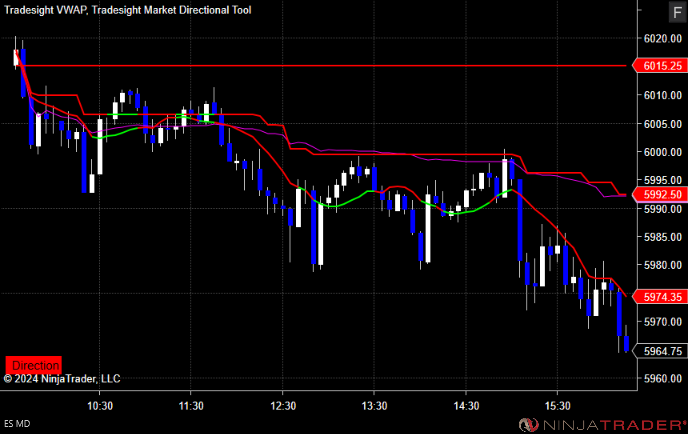688x434 pixels.
Task: Click the 5995.00 price axis label
Action: pos(663,180)
